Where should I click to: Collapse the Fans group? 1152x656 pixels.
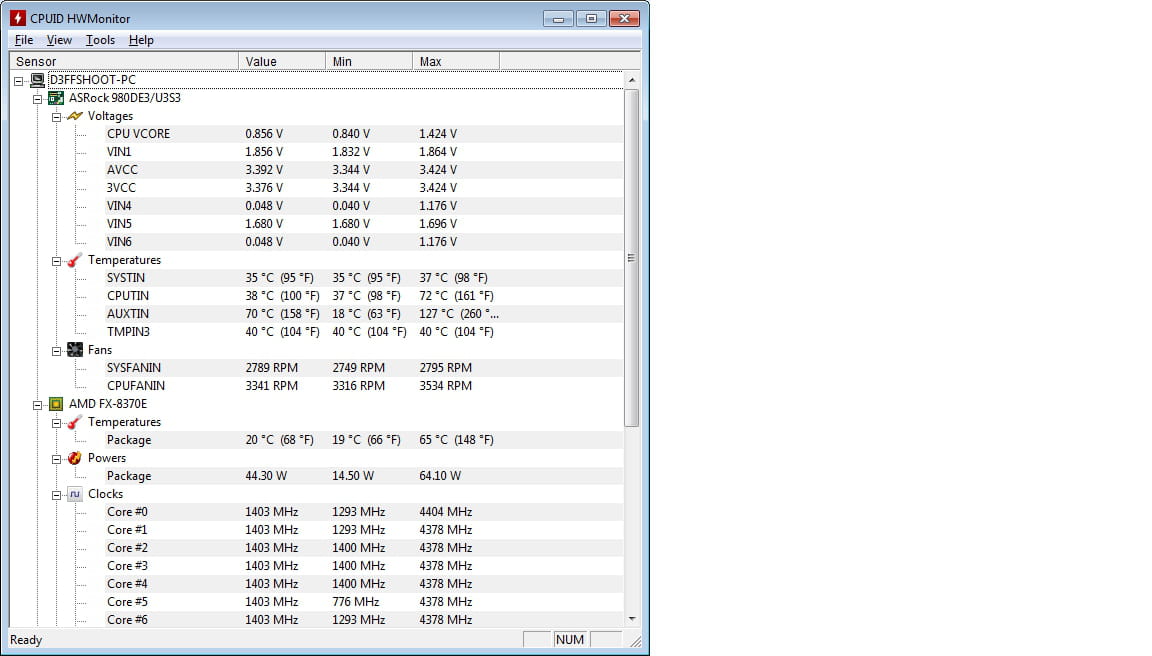(x=57, y=351)
